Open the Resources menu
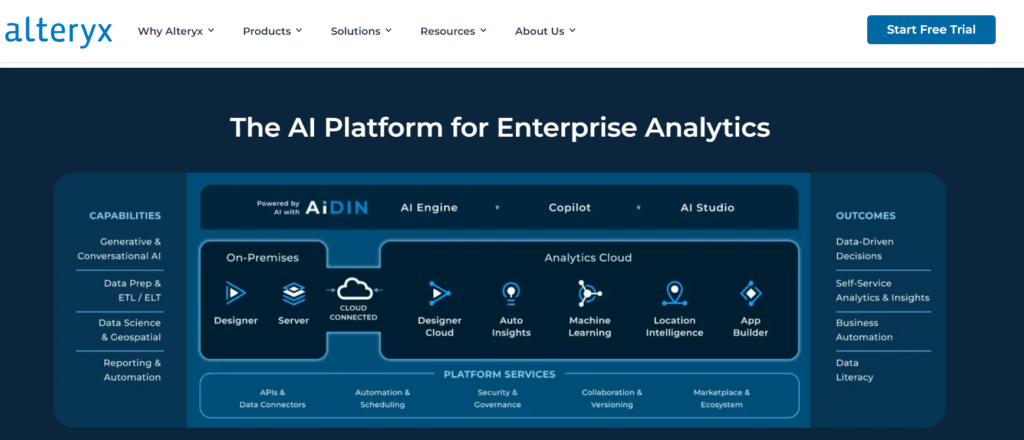The width and height of the screenshot is (1024, 440). click(x=453, y=31)
